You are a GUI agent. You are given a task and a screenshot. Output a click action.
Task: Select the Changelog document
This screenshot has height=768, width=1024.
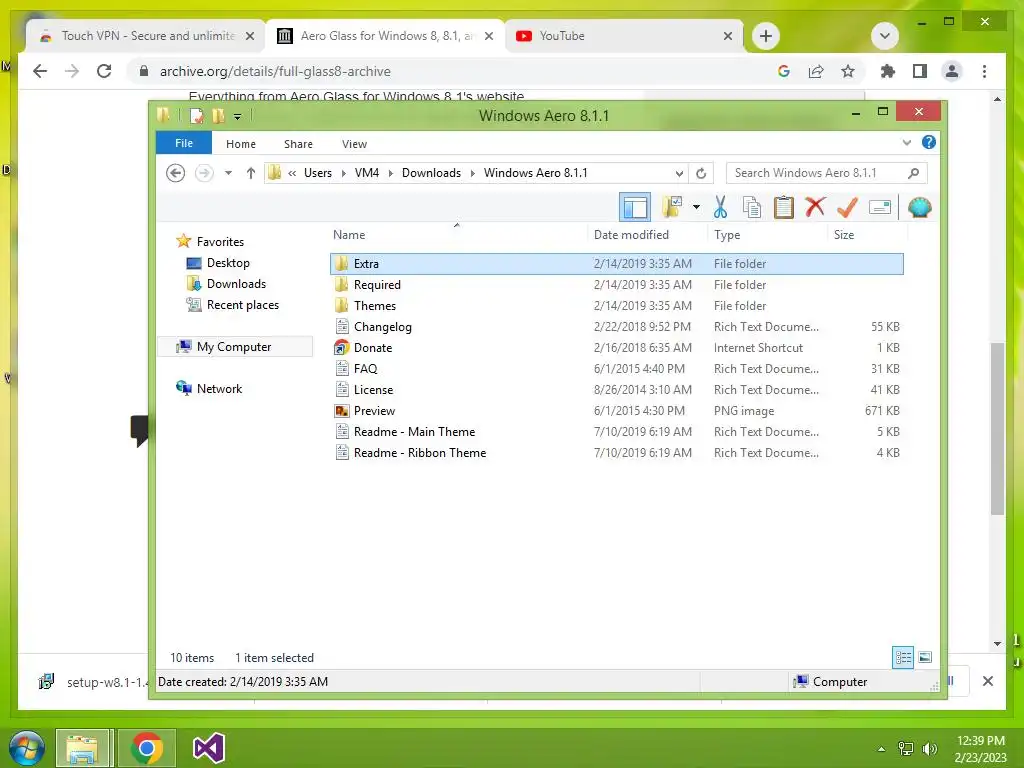(x=616, y=327)
